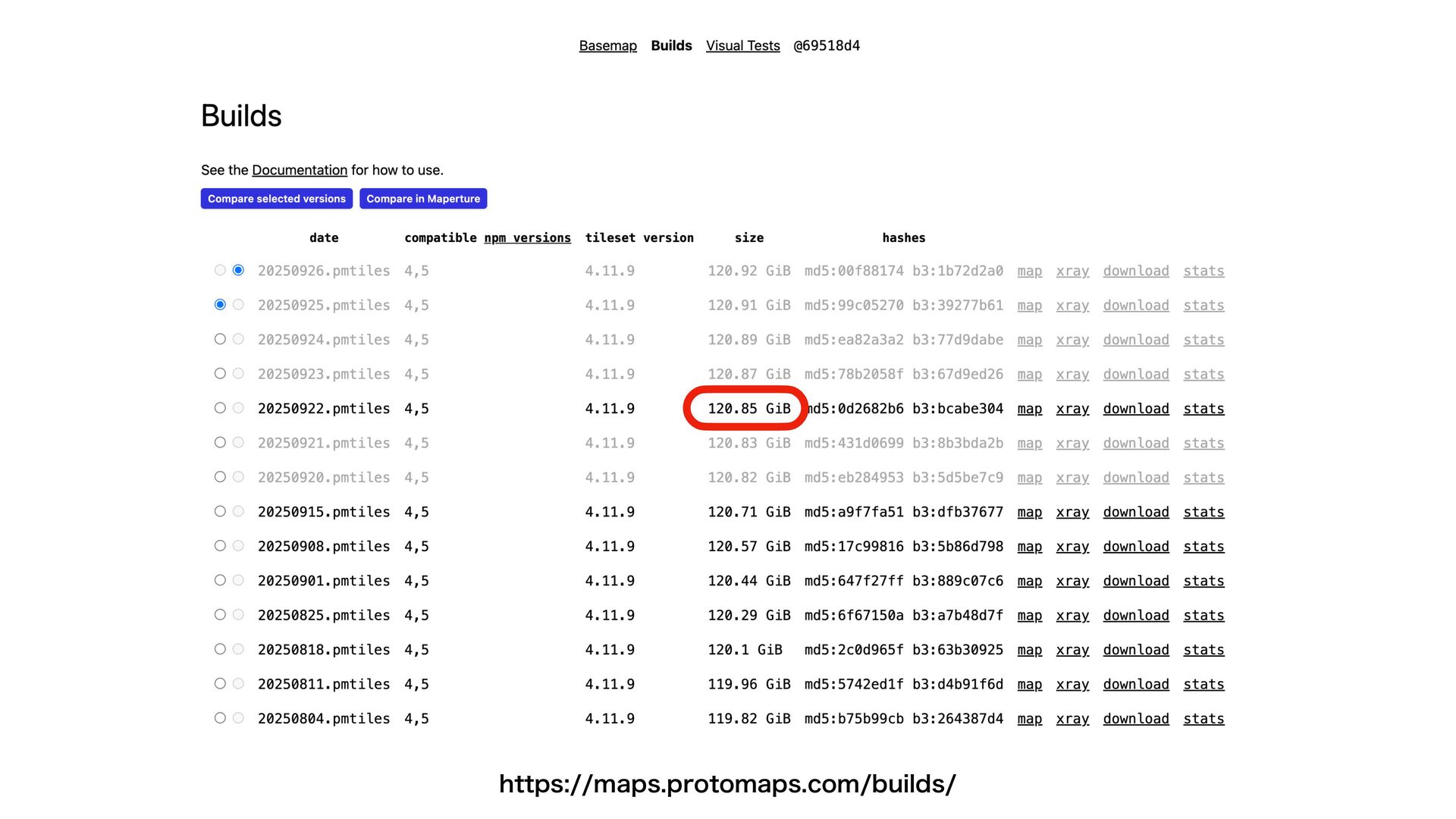
Task: Click the Basemap navigation link
Action: pos(607,45)
